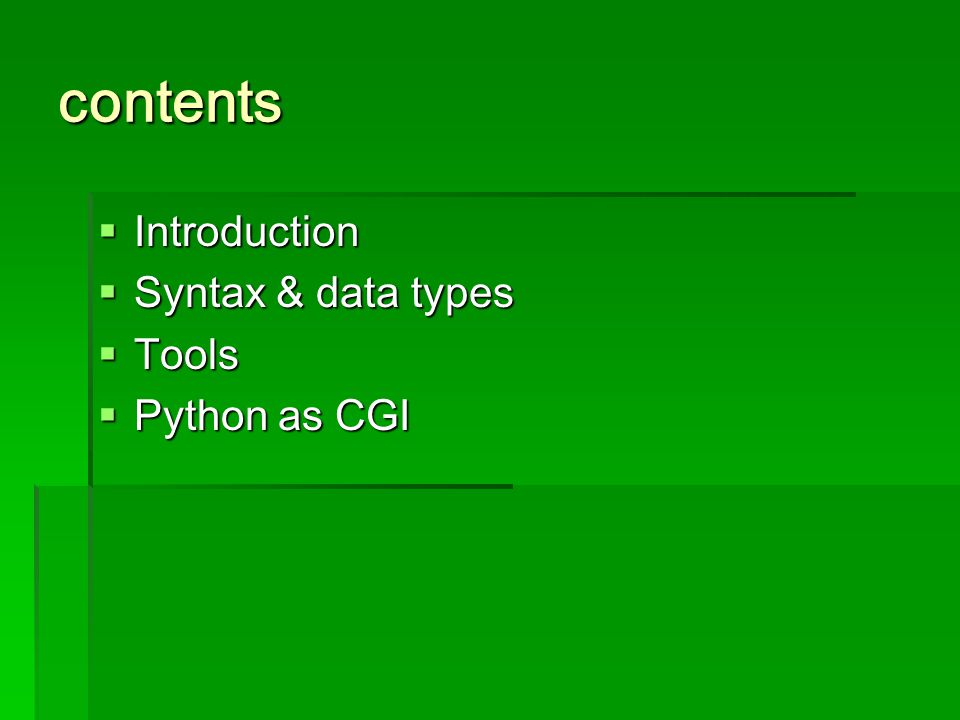Select the Tools list item text

pyautogui.click(x=187, y=354)
